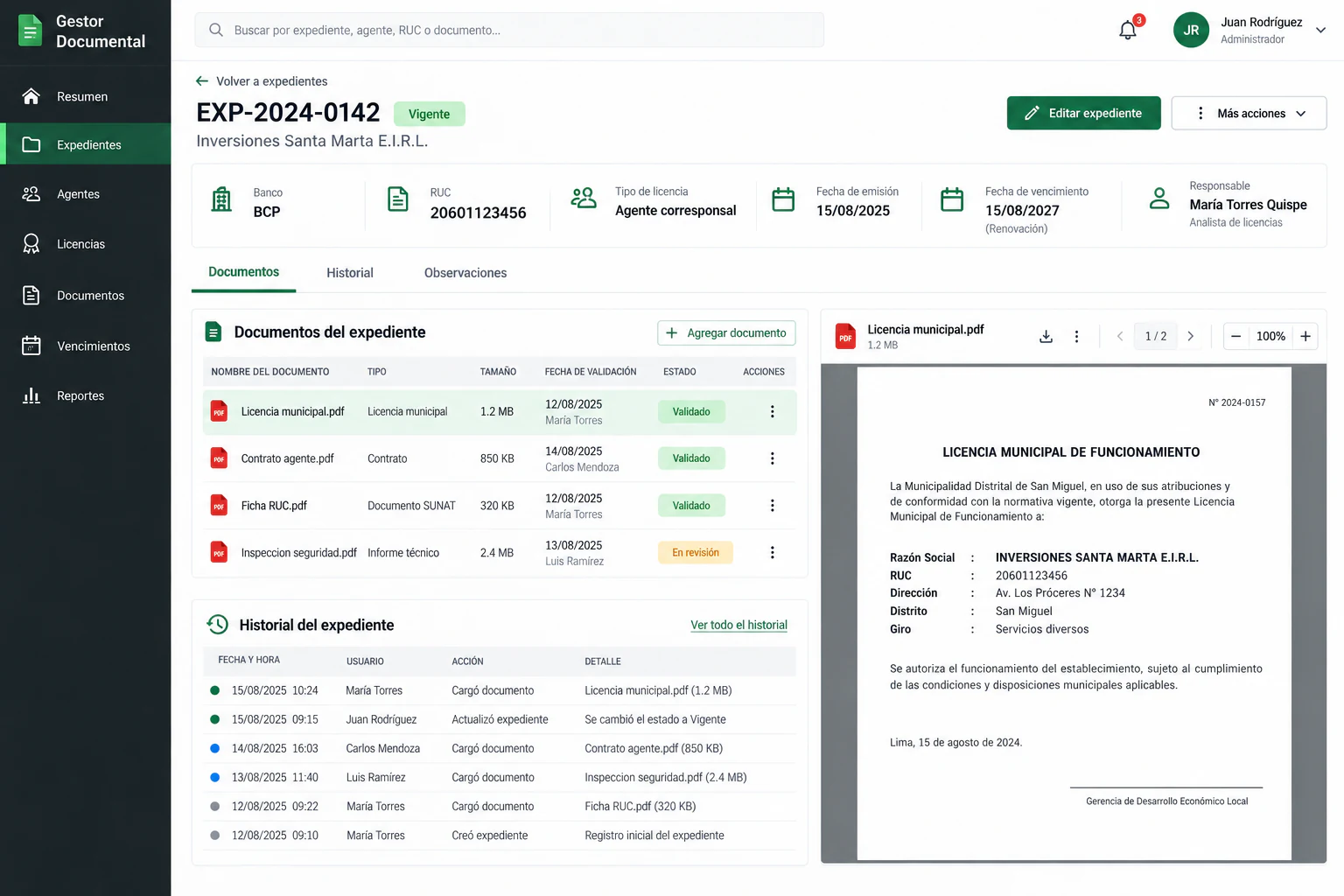Zoom out the PDF preview

pyautogui.click(x=1235, y=336)
